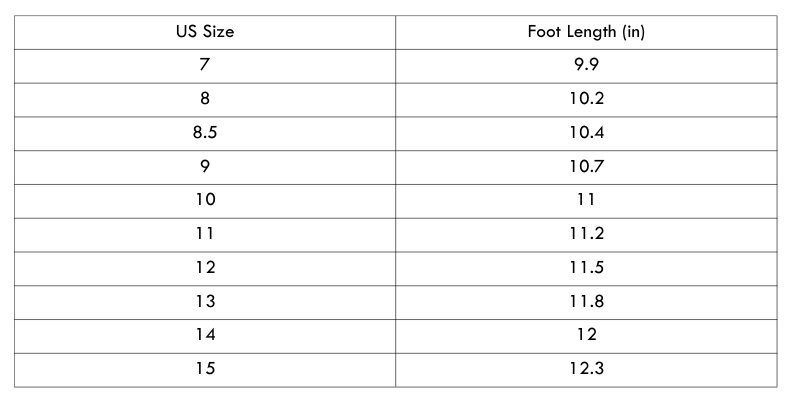
Task: Click the US size 8.5 cell
Action: click(205, 133)
